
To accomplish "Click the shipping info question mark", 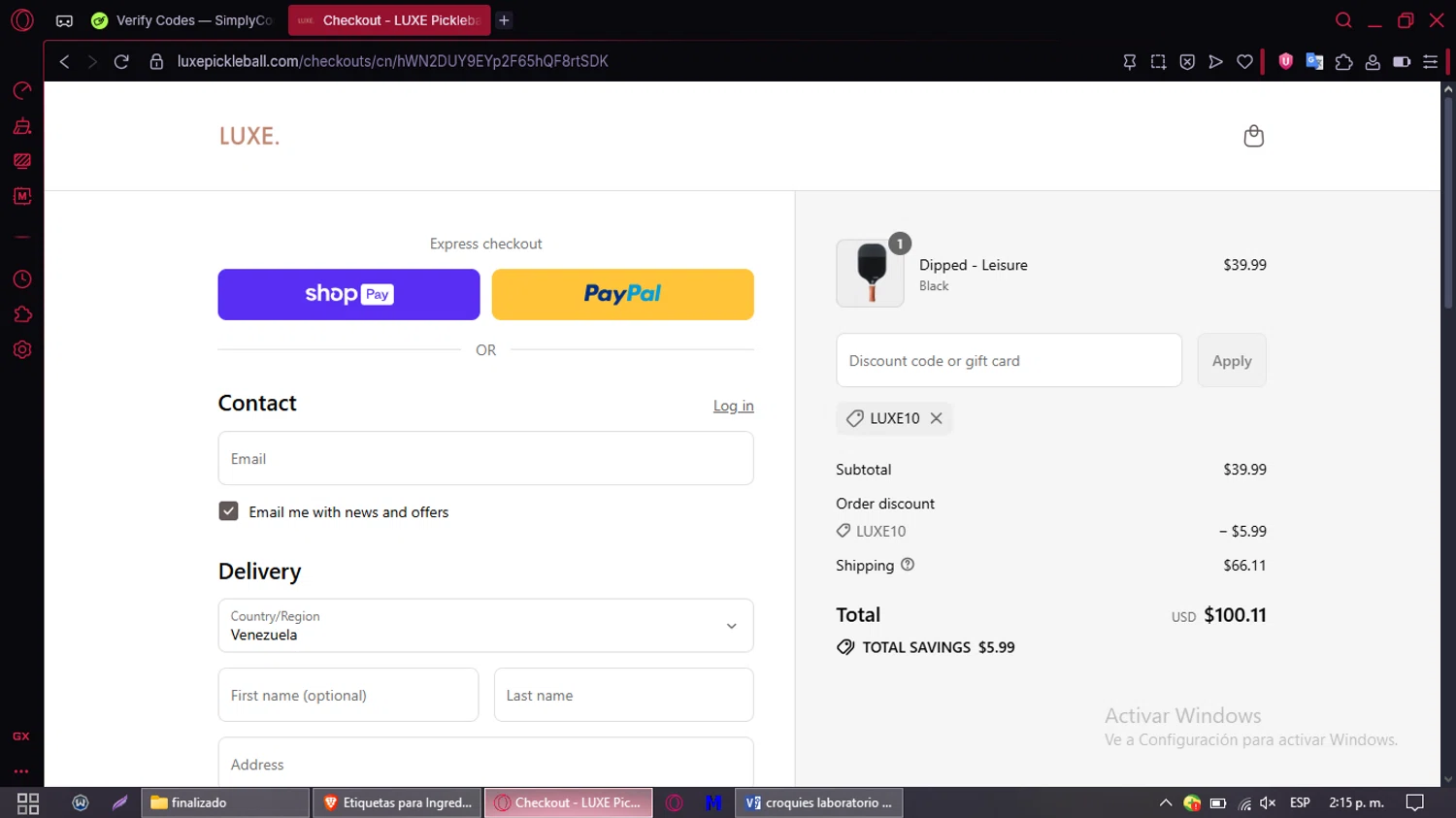I will coord(908,565).
